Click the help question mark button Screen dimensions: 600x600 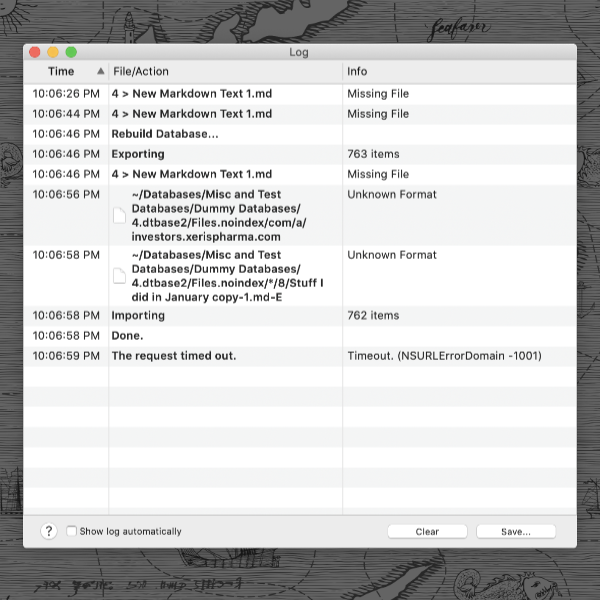point(49,531)
